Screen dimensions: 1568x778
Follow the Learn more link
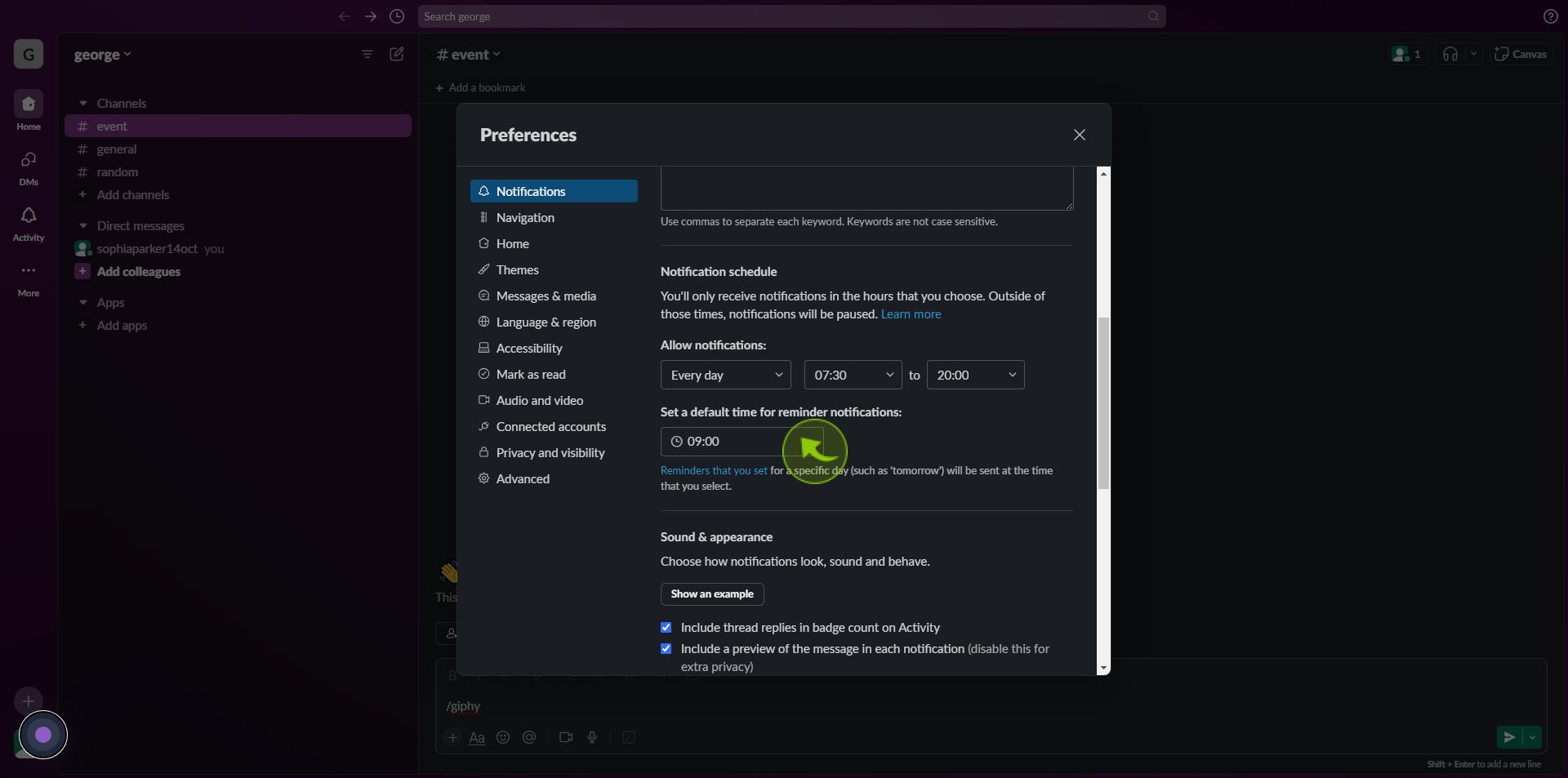click(x=911, y=314)
